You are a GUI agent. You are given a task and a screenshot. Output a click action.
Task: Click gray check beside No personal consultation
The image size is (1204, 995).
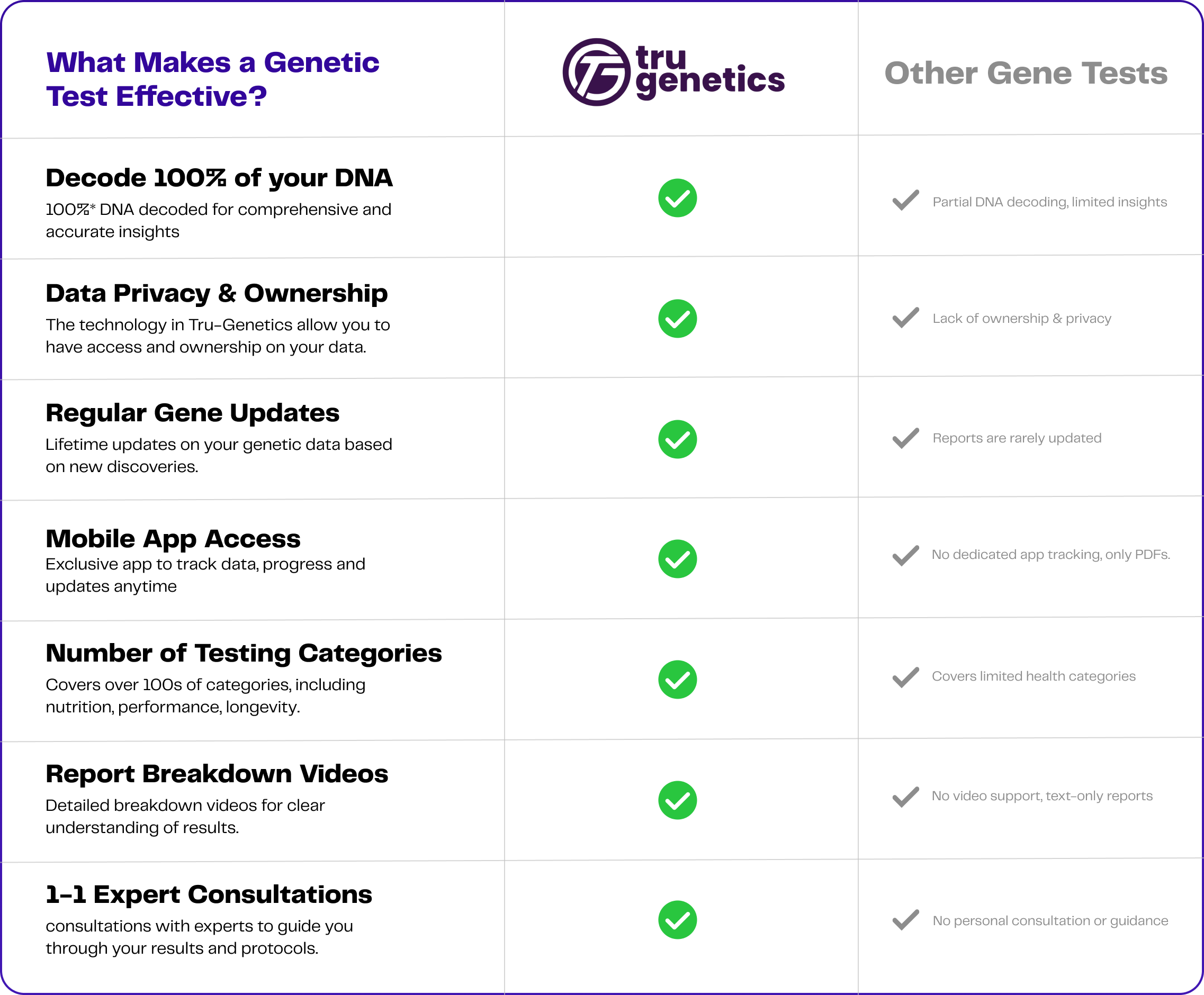[x=905, y=920]
